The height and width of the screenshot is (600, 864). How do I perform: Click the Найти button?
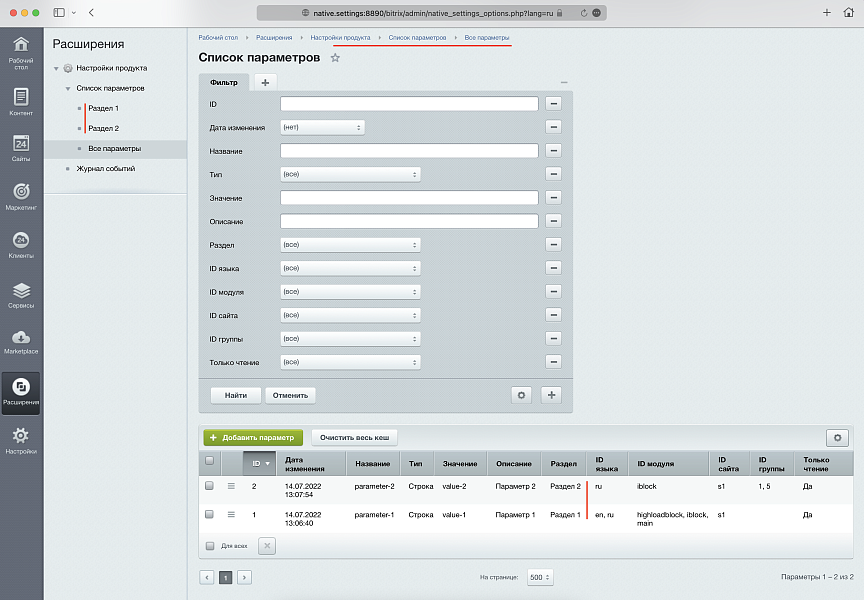click(x=236, y=395)
